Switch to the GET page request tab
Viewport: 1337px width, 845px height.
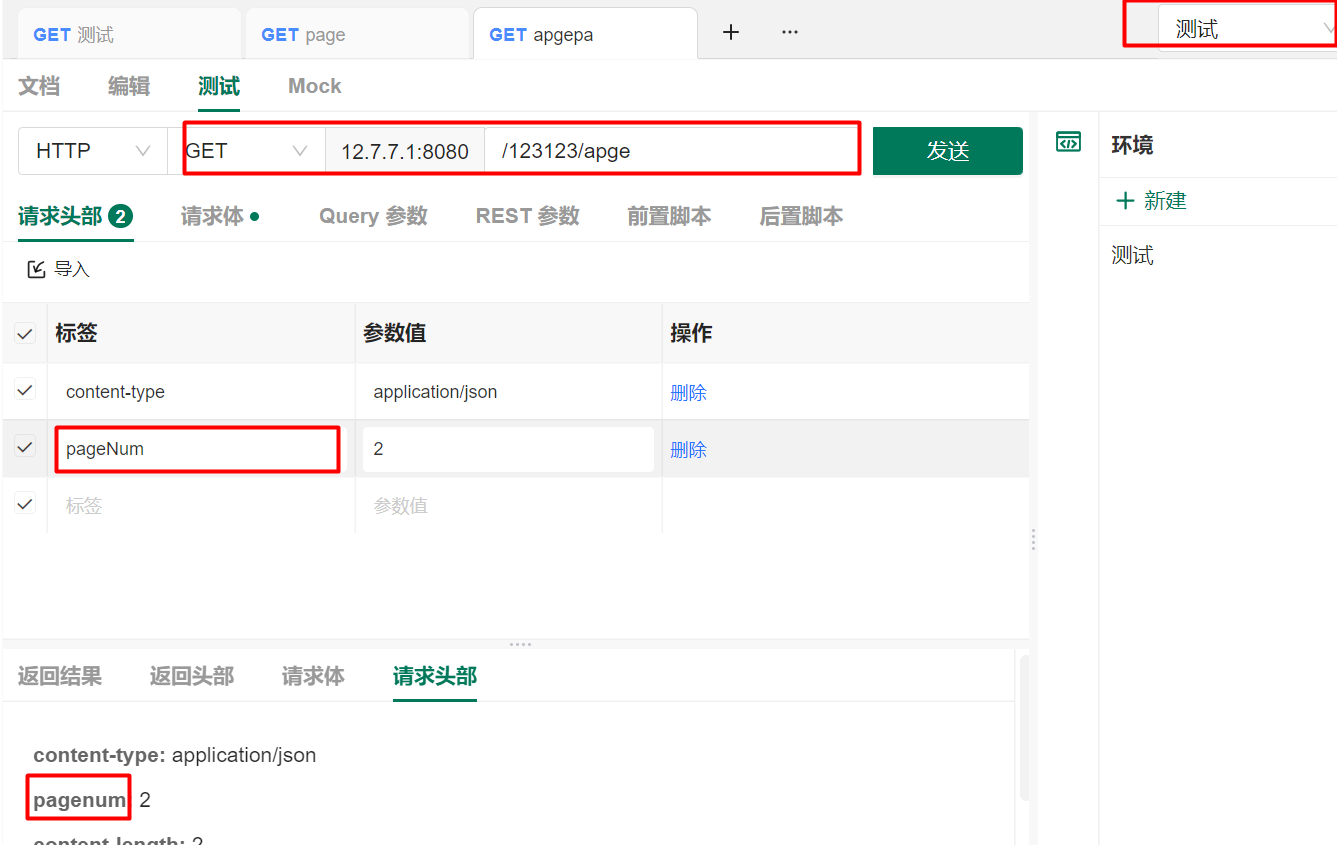coord(357,35)
